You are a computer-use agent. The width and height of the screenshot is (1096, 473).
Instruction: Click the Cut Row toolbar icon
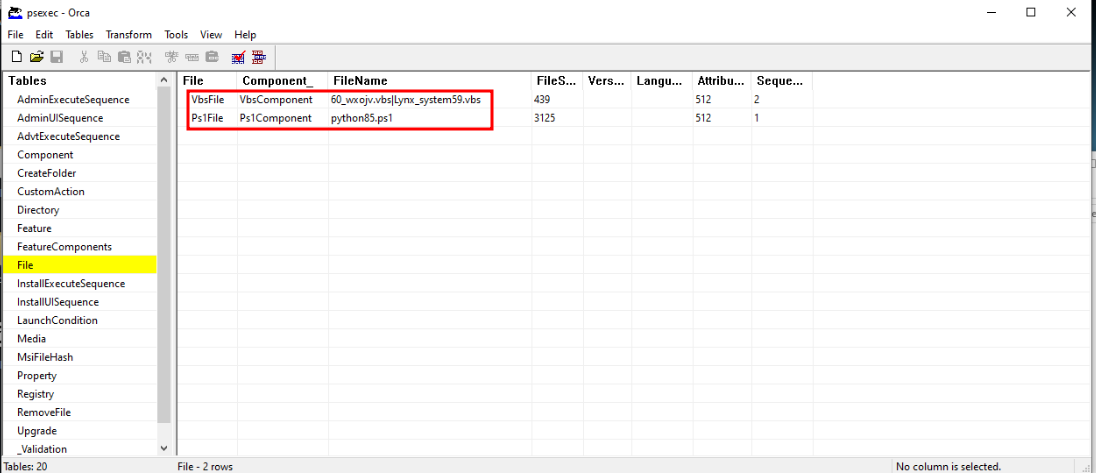click(x=171, y=57)
